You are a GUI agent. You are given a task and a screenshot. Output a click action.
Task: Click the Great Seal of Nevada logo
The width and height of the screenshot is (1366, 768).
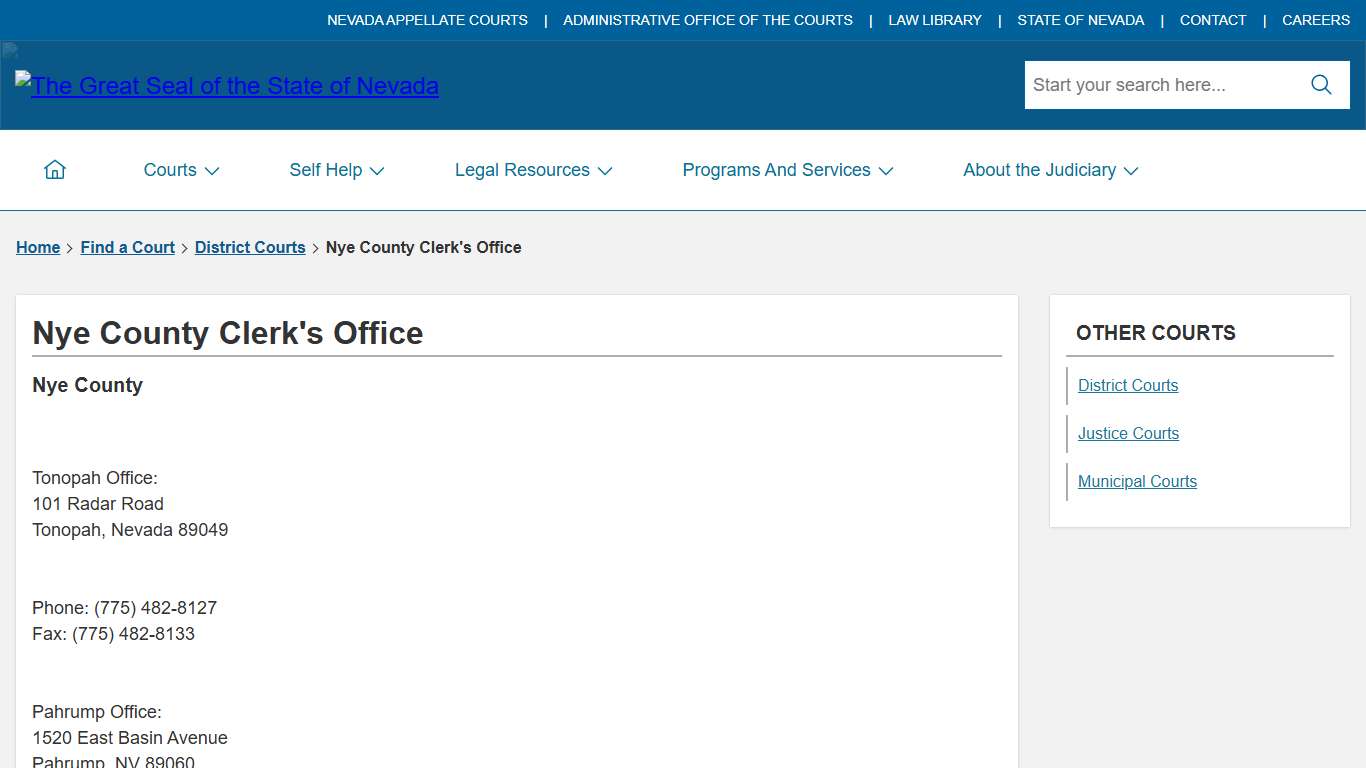pos(227,86)
